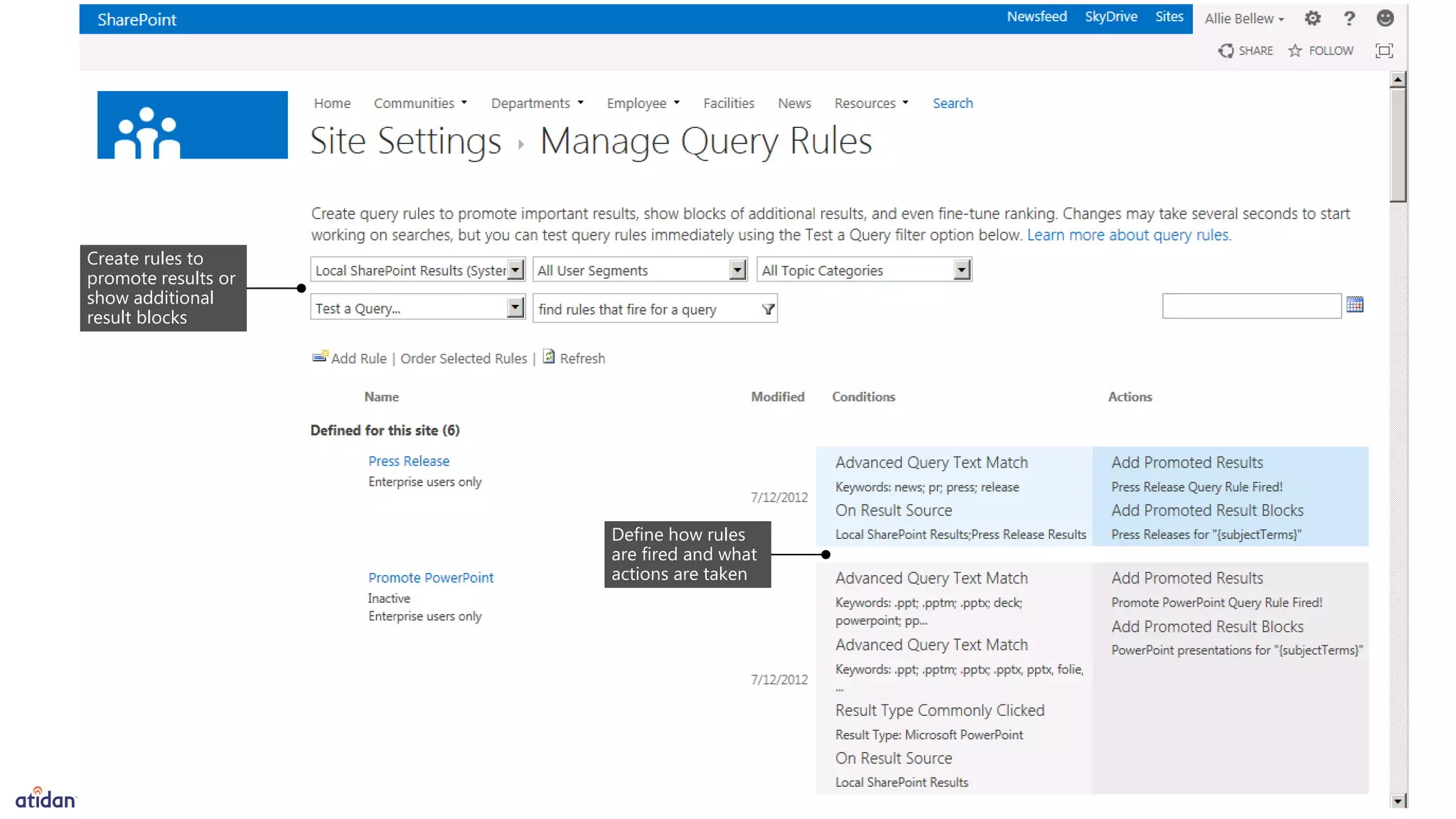The height and width of the screenshot is (819, 1456).
Task: Open the Facilities navigation item
Action: pyautogui.click(x=729, y=103)
